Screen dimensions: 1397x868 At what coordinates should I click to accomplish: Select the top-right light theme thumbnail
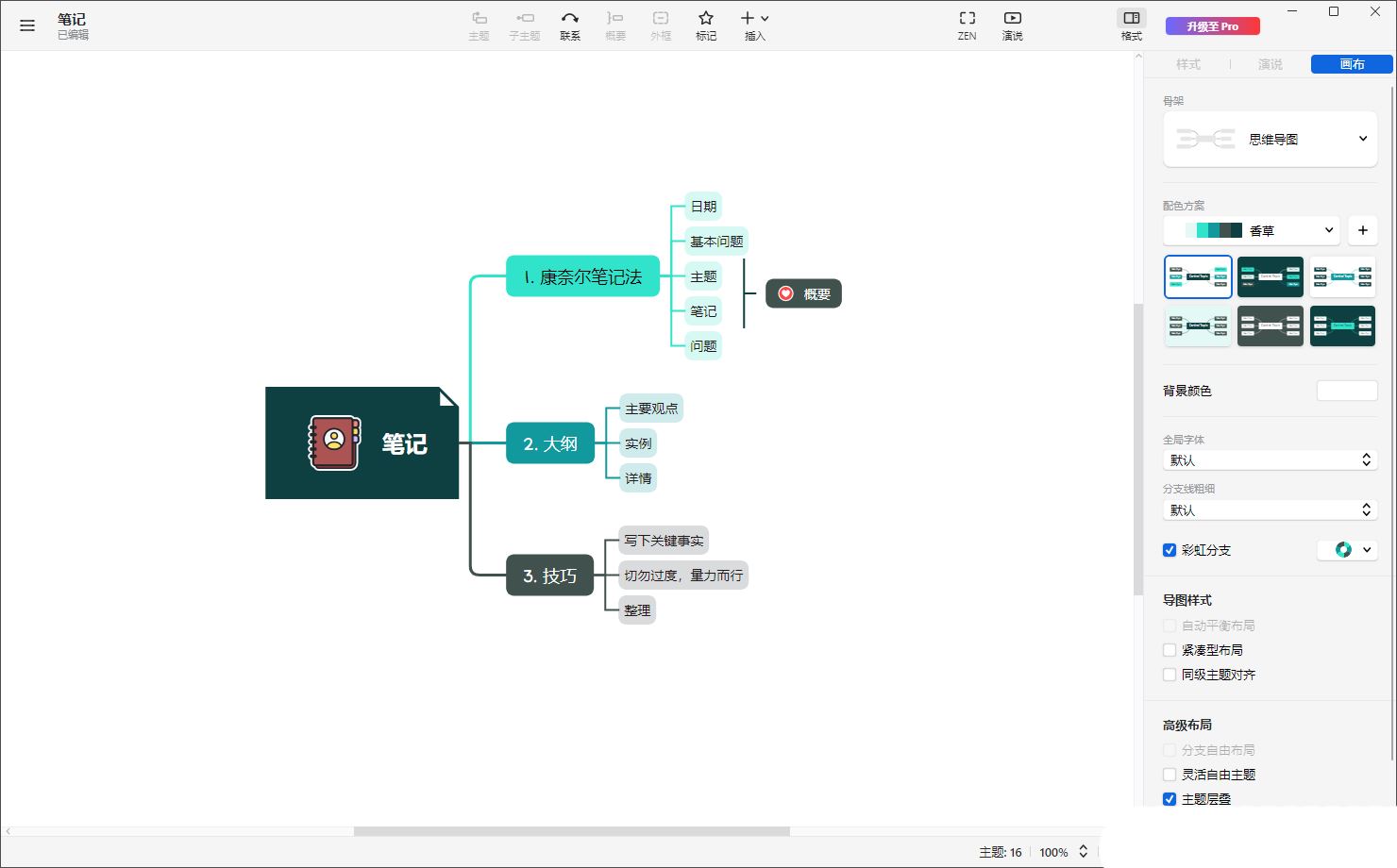[x=1342, y=276]
